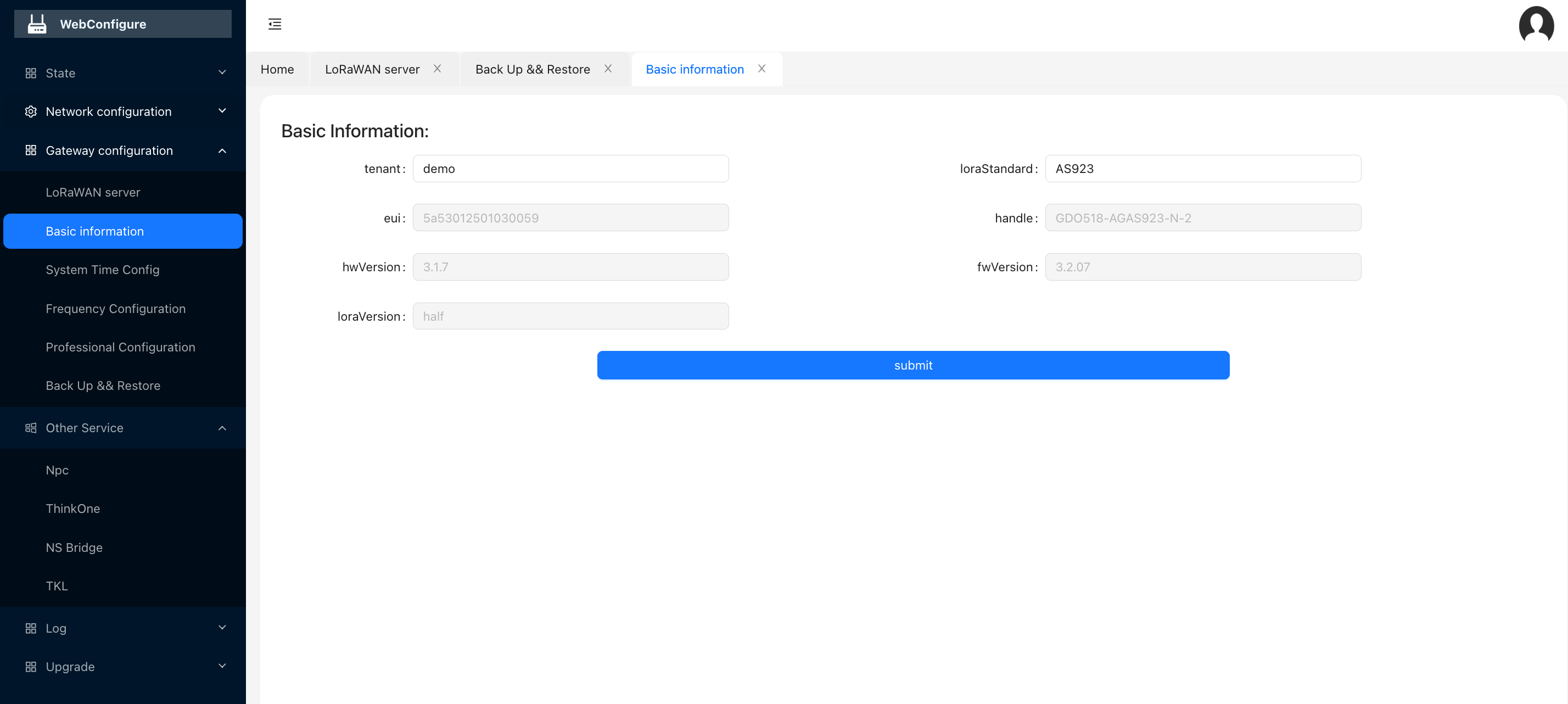
Task: Click the State grid icon
Action: tap(30, 73)
